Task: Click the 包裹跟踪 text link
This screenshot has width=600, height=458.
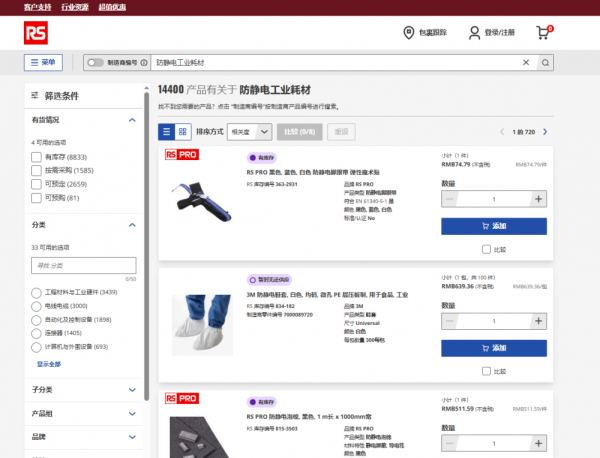Action: 433,33
